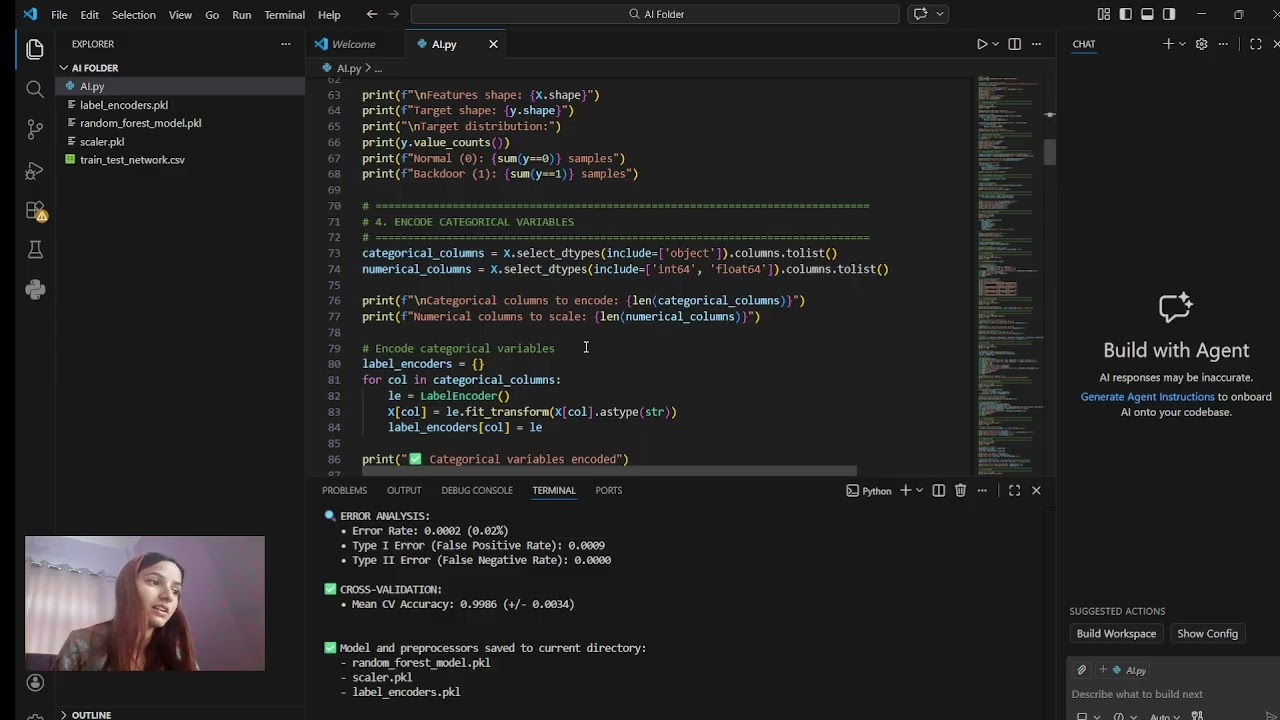
Task: Open the Testing flask view
Action: [35, 250]
